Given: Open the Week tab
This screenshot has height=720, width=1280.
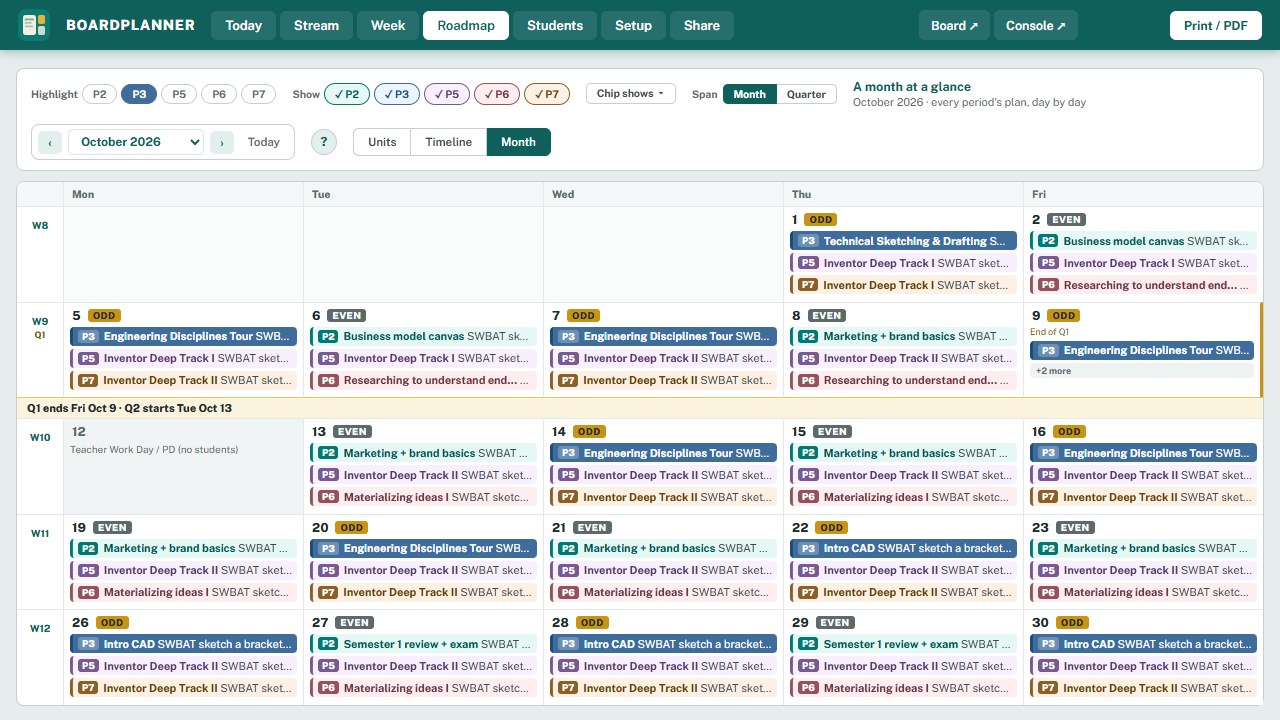Looking at the screenshot, I should point(388,25).
